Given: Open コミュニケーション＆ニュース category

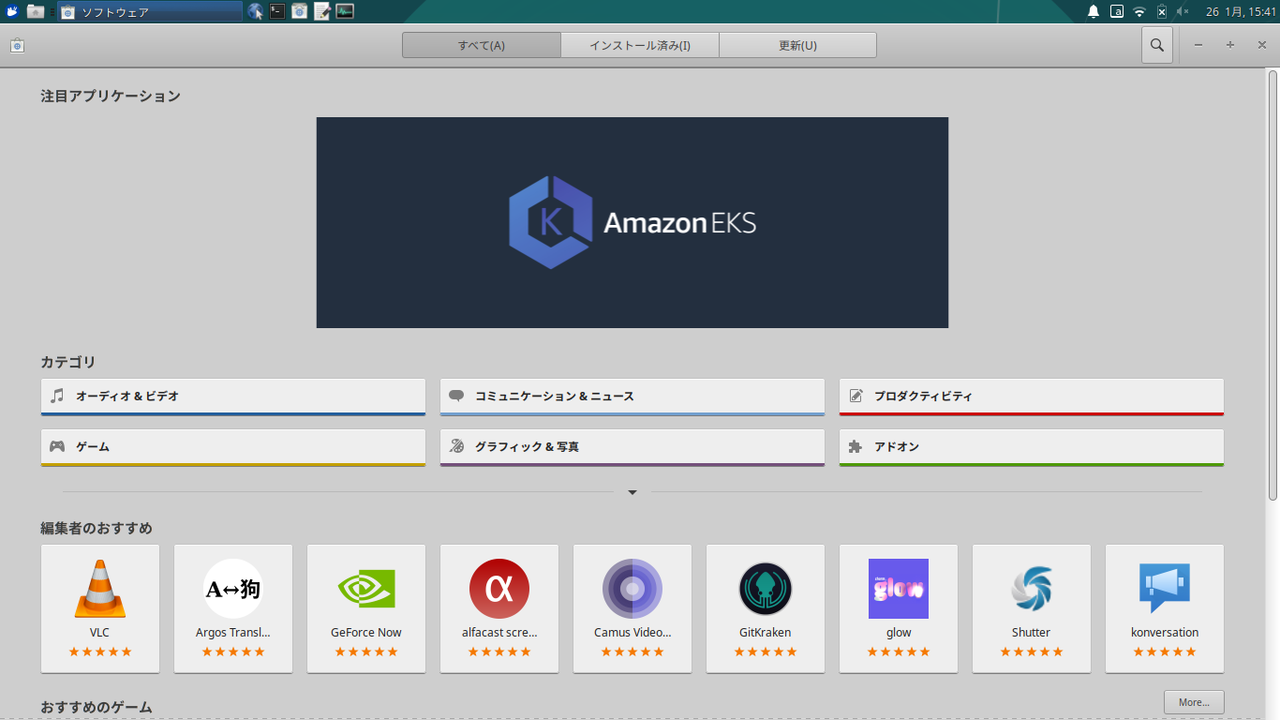Looking at the screenshot, I should 632,397.
